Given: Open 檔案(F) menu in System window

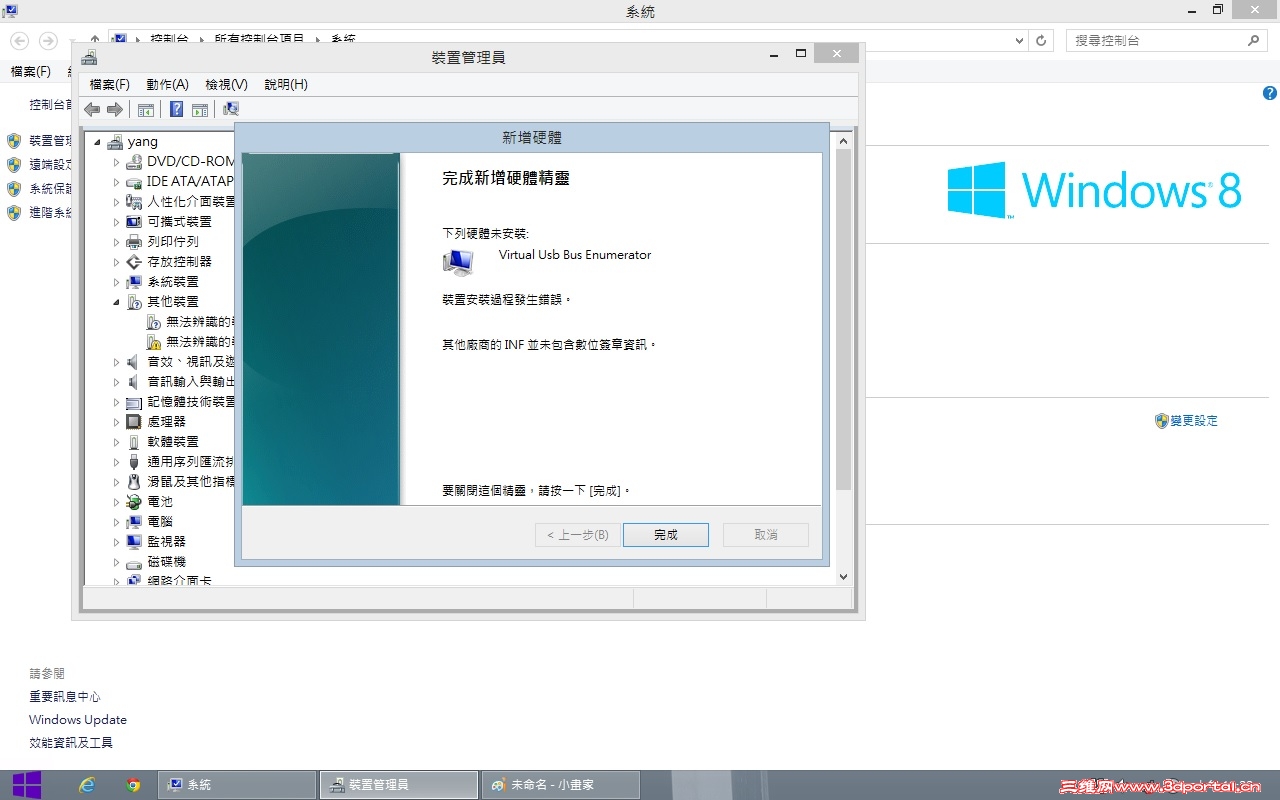Looking at the screenshot, I should tap(30, 71).
